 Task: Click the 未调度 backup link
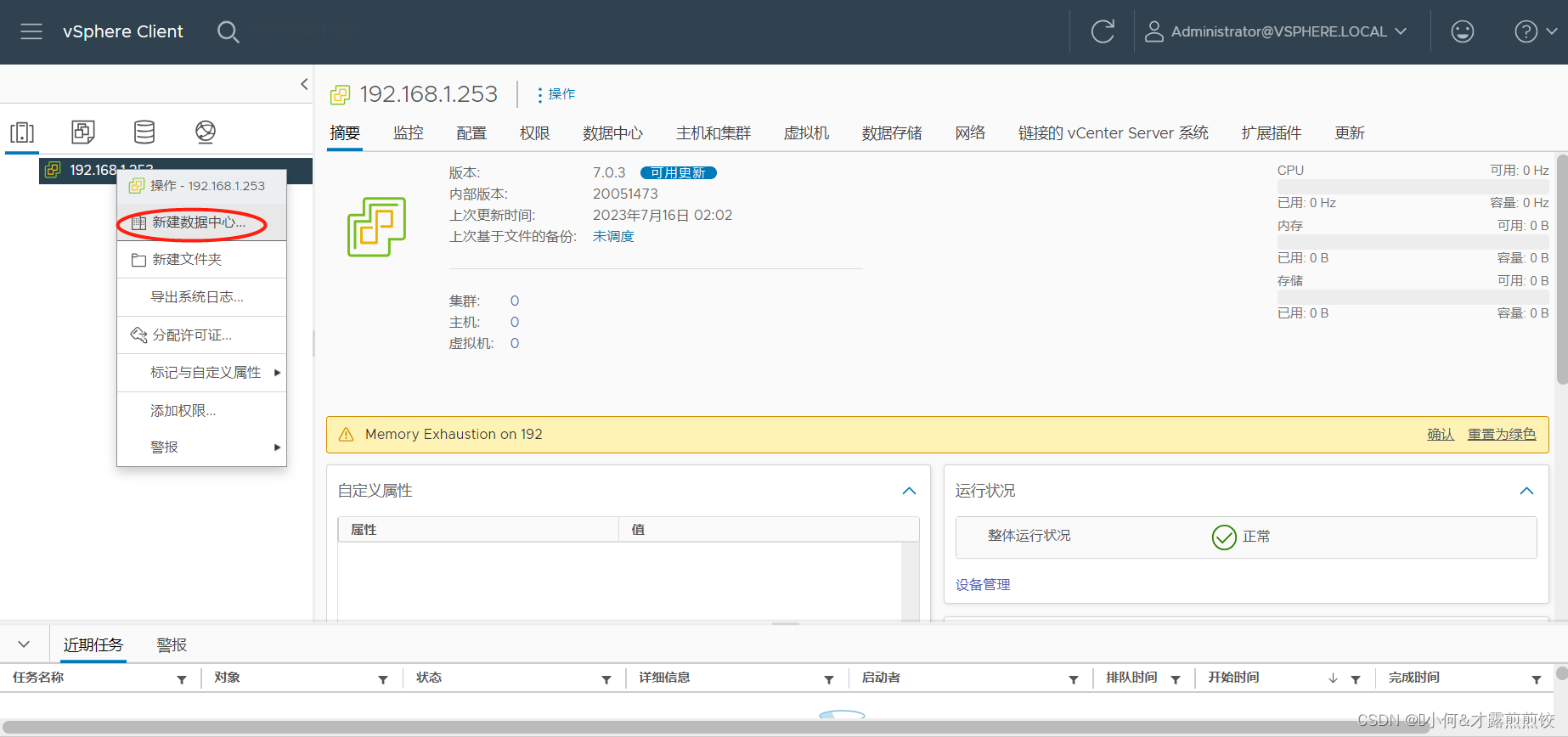(x=613, y=237)
